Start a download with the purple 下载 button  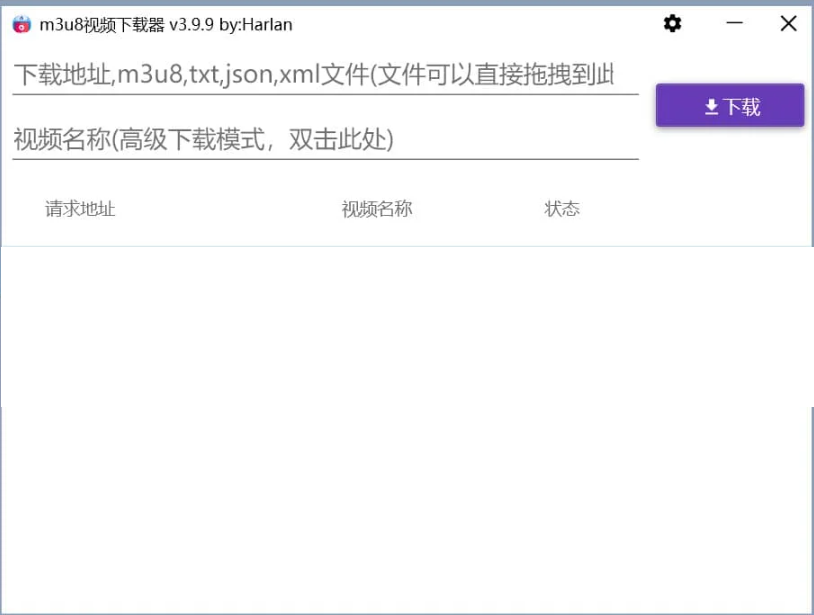pyautogui.click(x=729, y=105)
